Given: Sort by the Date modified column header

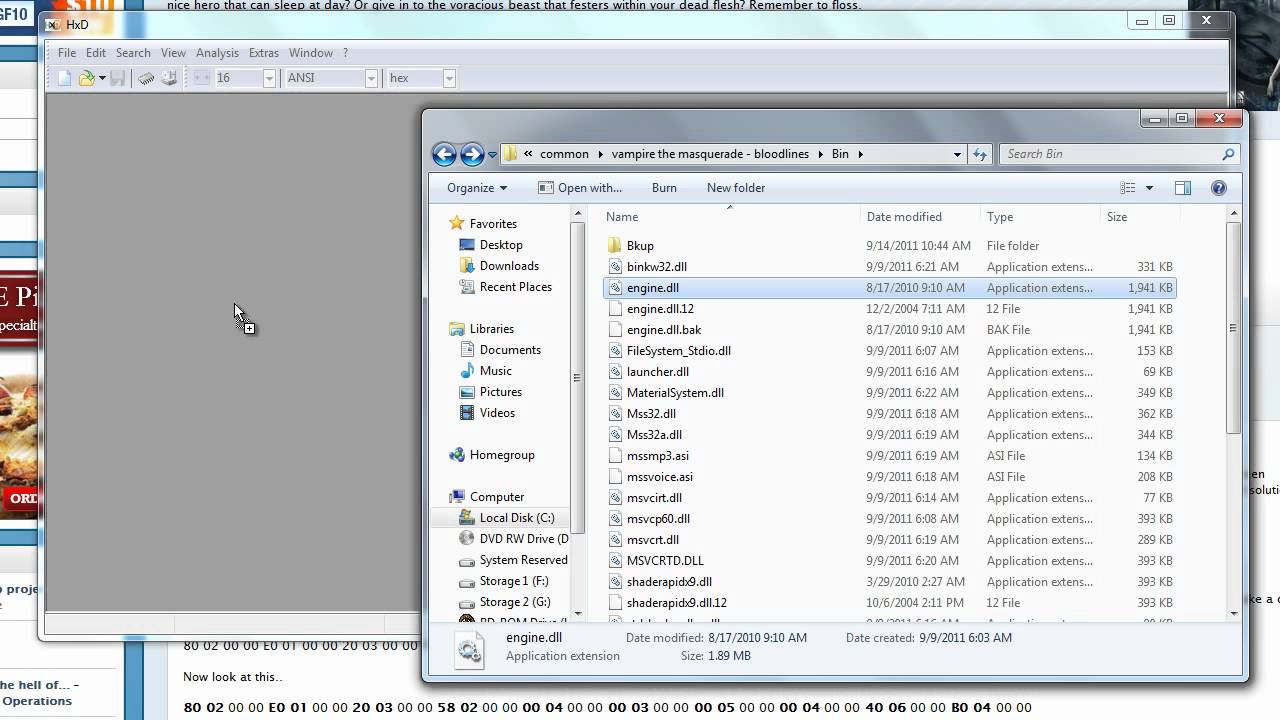Looking at the screenshot, I should click(920, 217).
